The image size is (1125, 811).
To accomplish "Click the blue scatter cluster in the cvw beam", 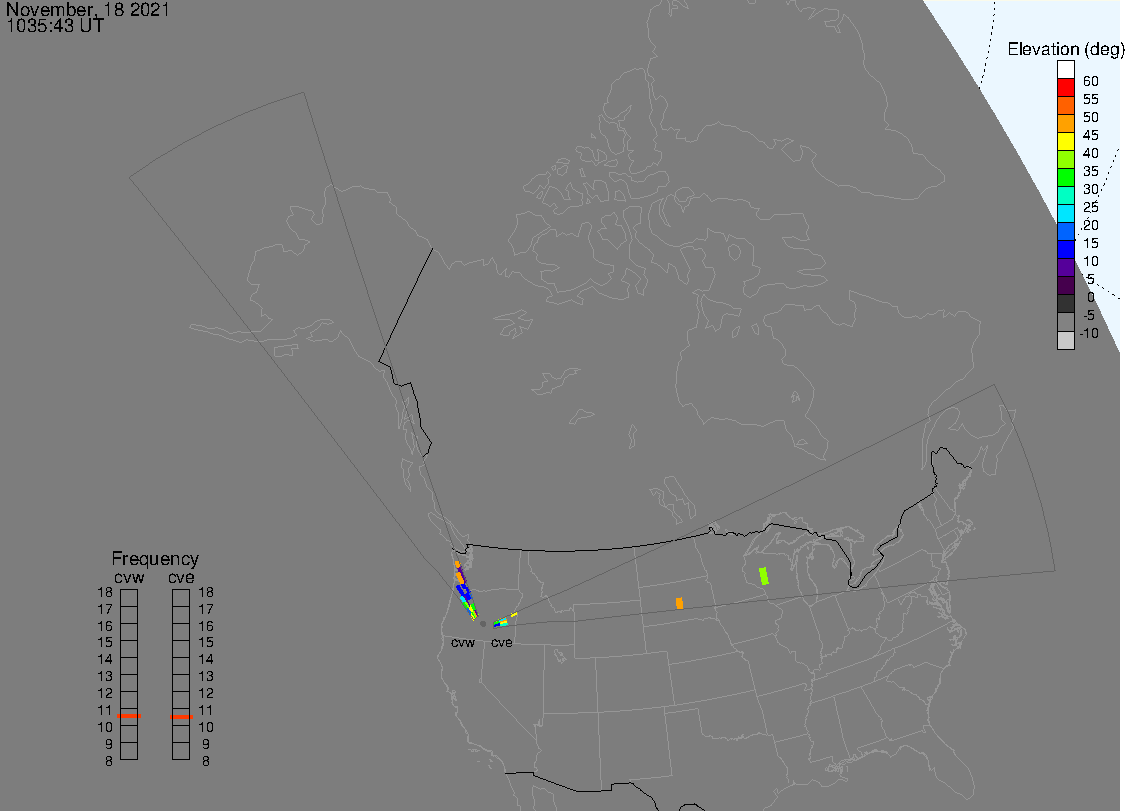I will coord(463,593).
